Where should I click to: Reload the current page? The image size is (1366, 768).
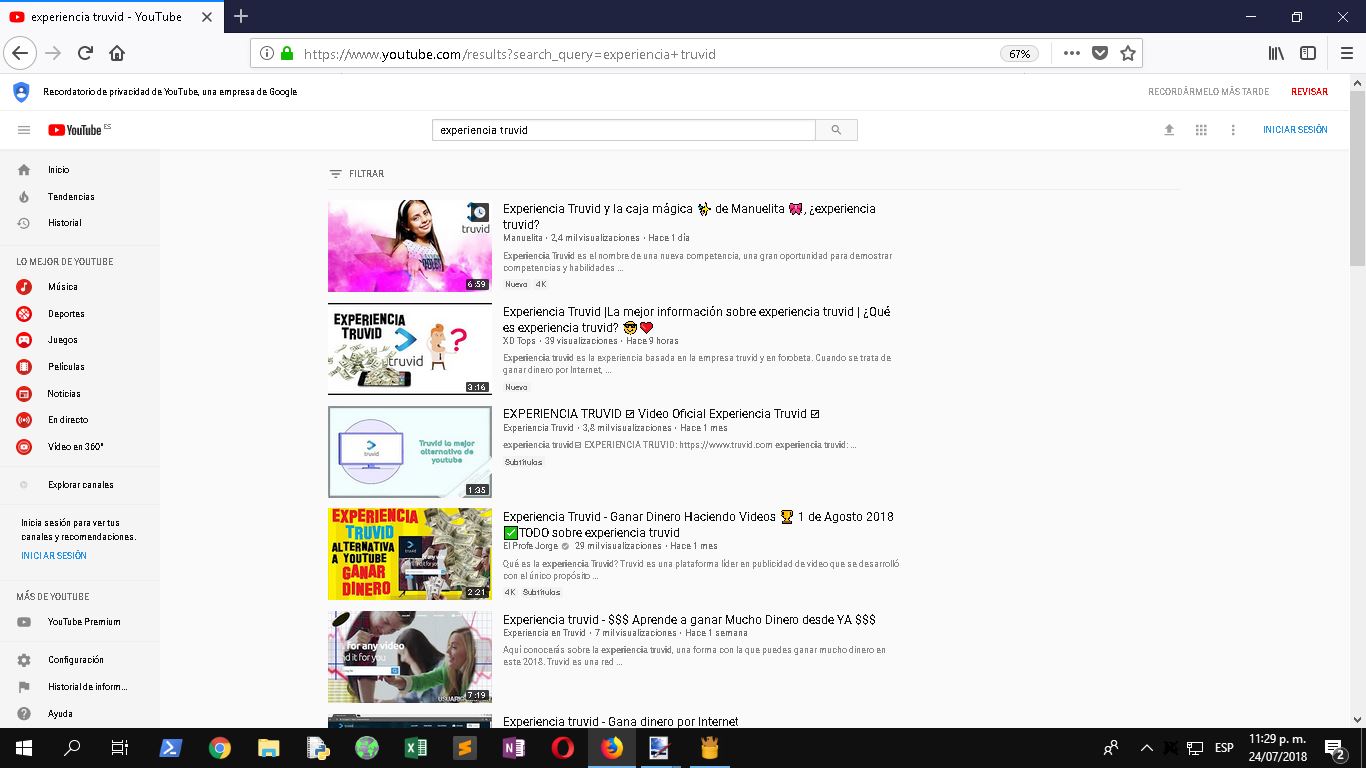(x=85, y=54)
